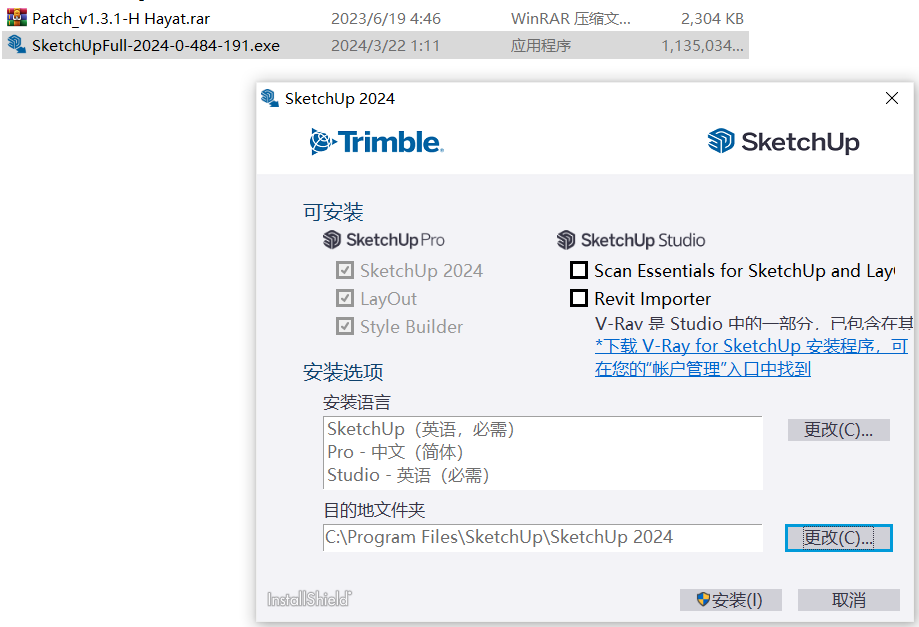The image size is (919, 627).
Task: Click the SketchUp icon in the title bar
Action: [x=269, y=98]
